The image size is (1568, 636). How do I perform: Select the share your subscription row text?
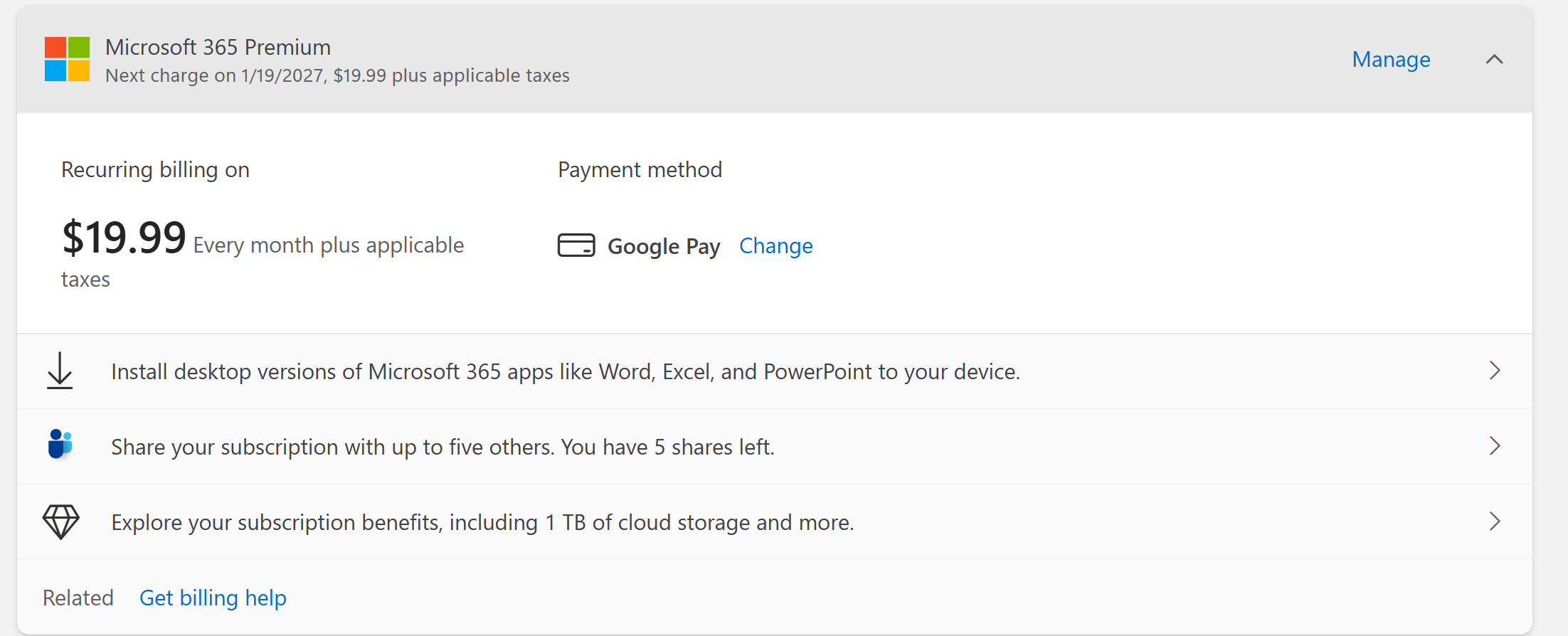(443, 447)
